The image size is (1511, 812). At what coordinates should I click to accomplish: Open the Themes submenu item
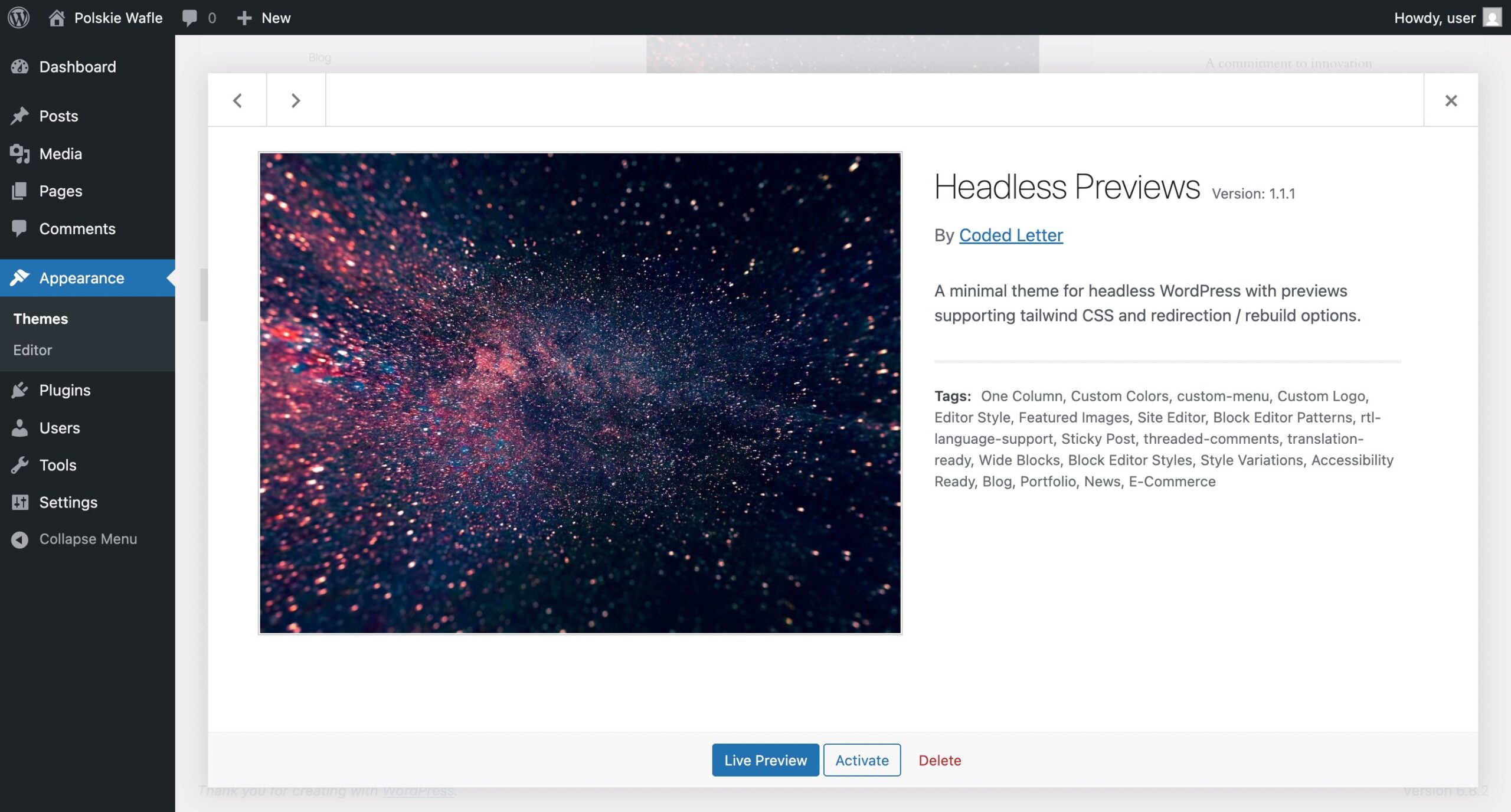point(41,319)
